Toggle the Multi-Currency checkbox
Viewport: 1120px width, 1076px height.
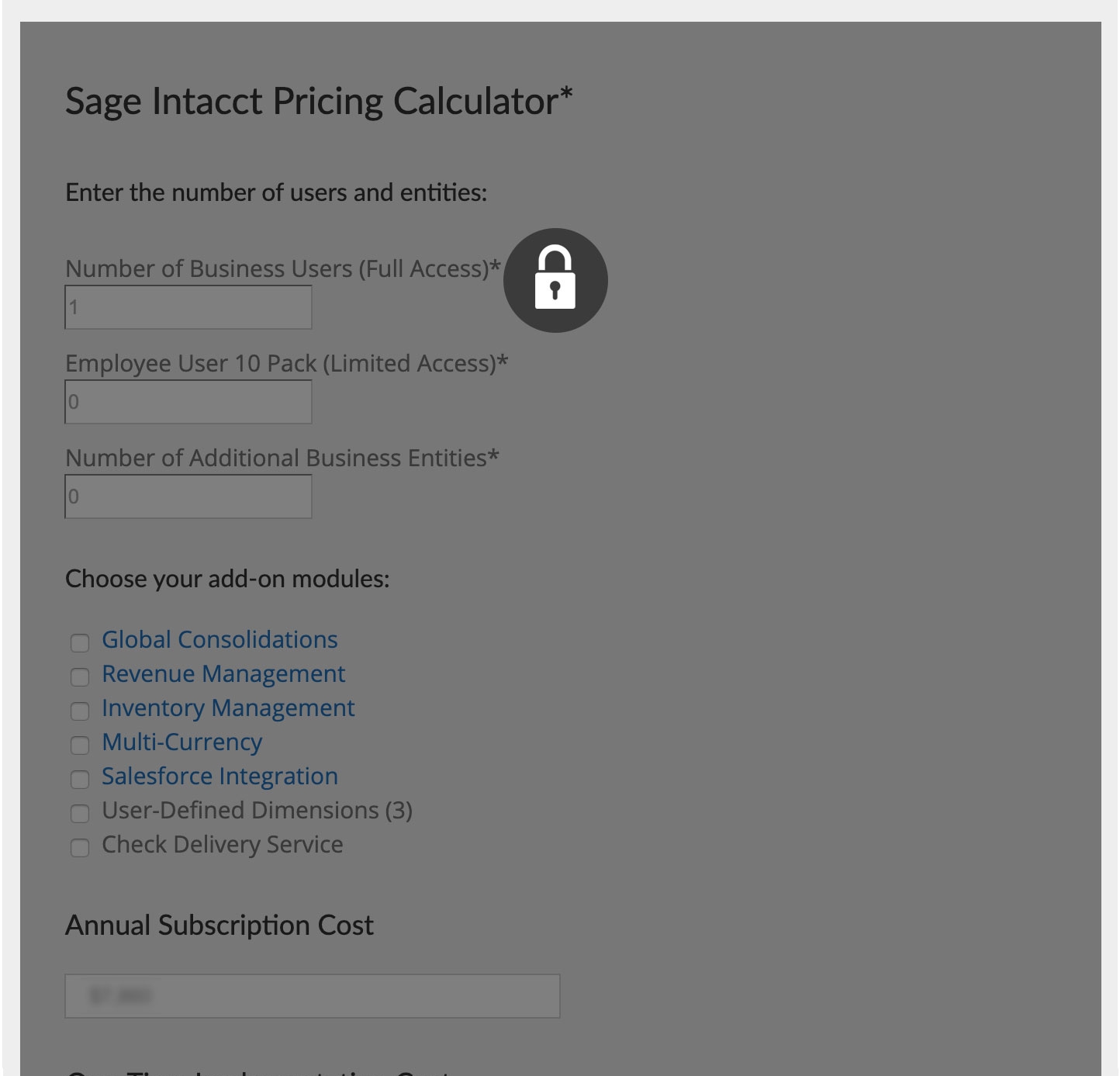pos(80,745)
